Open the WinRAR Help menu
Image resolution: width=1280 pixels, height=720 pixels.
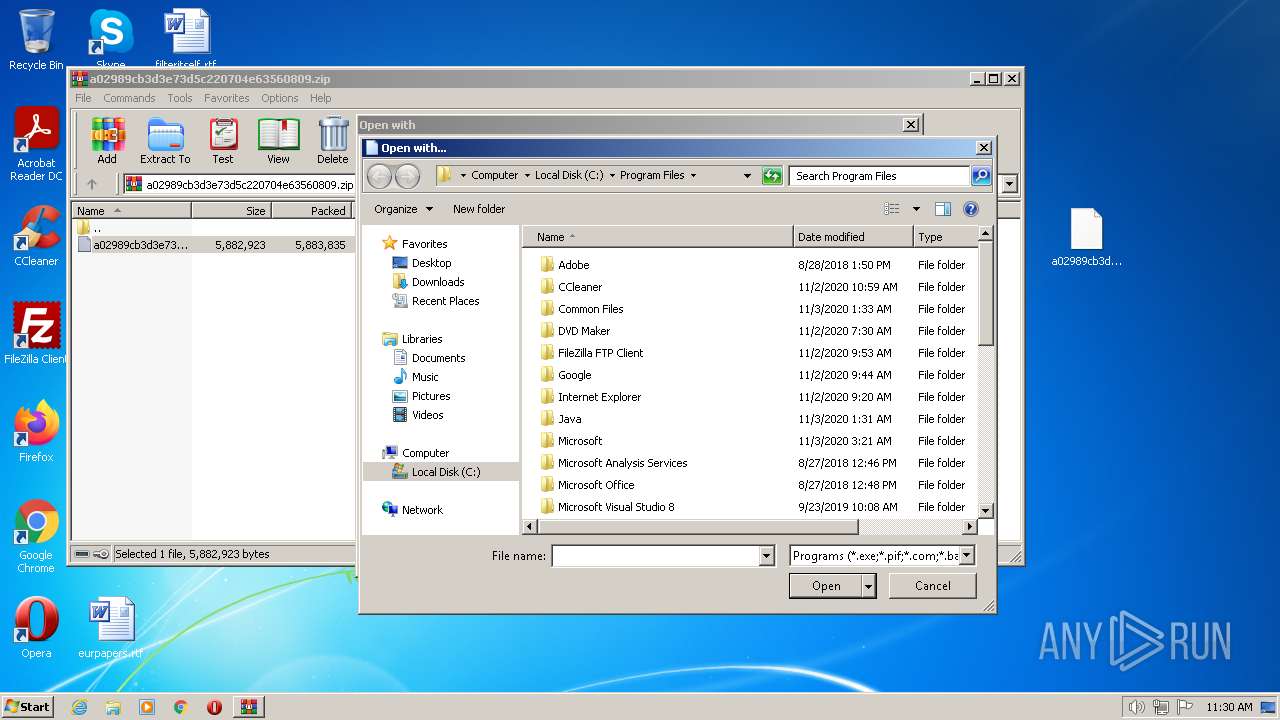320,98
